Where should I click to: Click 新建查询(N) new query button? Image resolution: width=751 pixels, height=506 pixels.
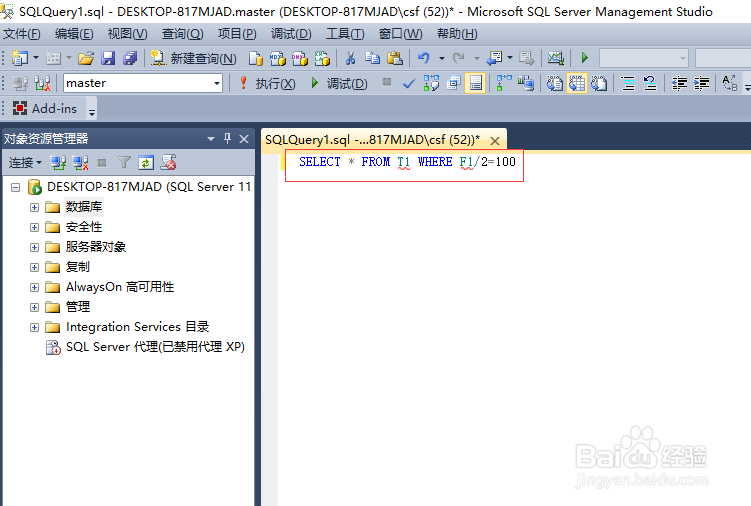pos(193,58)
